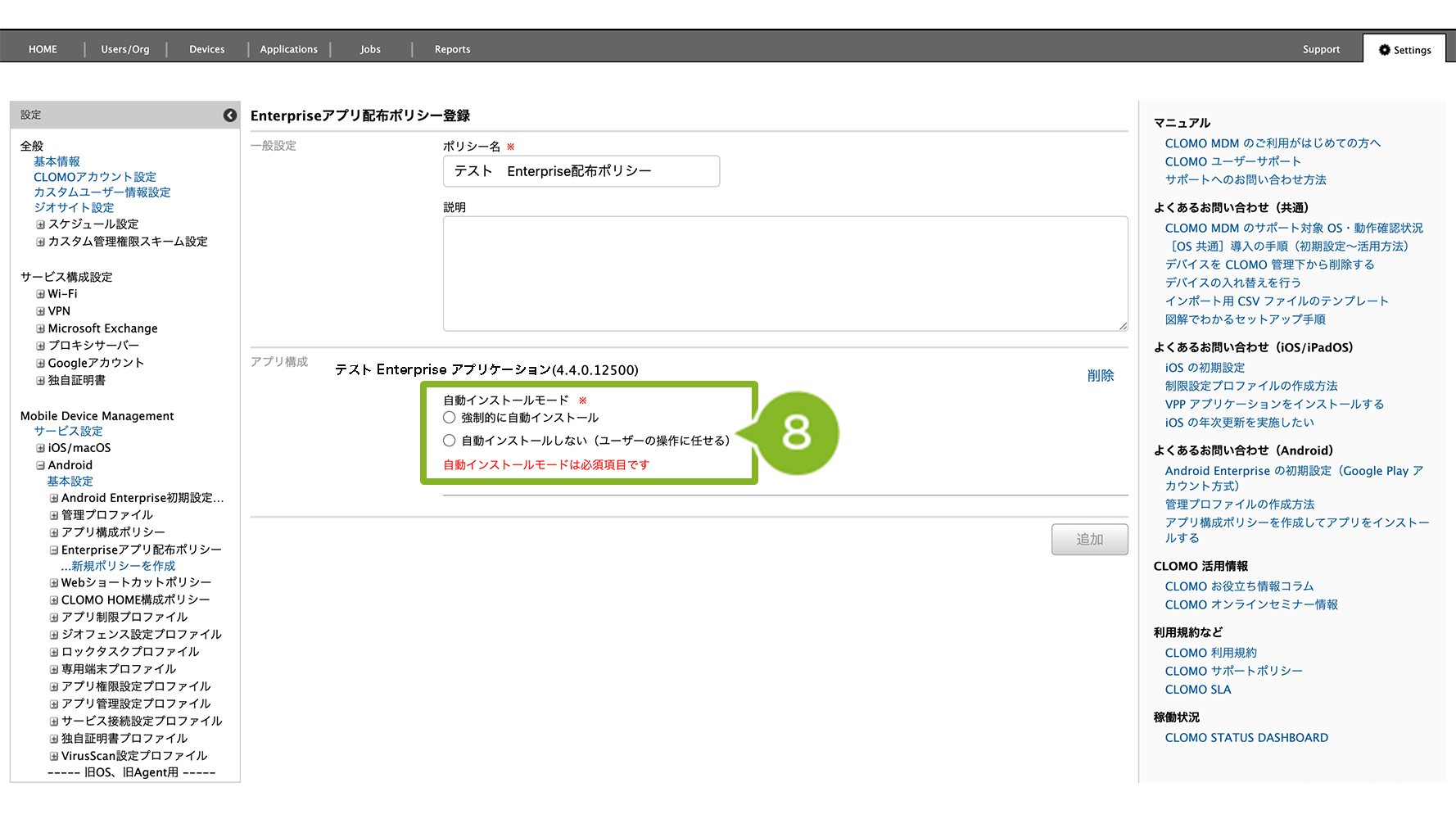Click the ポリシー名 text field
Screen dimensions: 1456x819
pyautogui.click(x=581, y=171)
